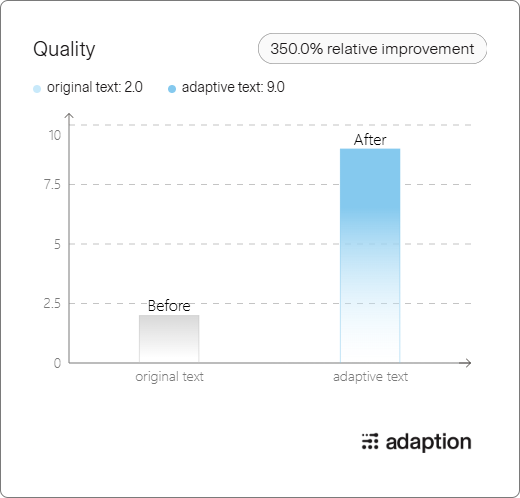Select the gray Before bar
Viewport: 520px width, 498px height.
click(169, 339)
